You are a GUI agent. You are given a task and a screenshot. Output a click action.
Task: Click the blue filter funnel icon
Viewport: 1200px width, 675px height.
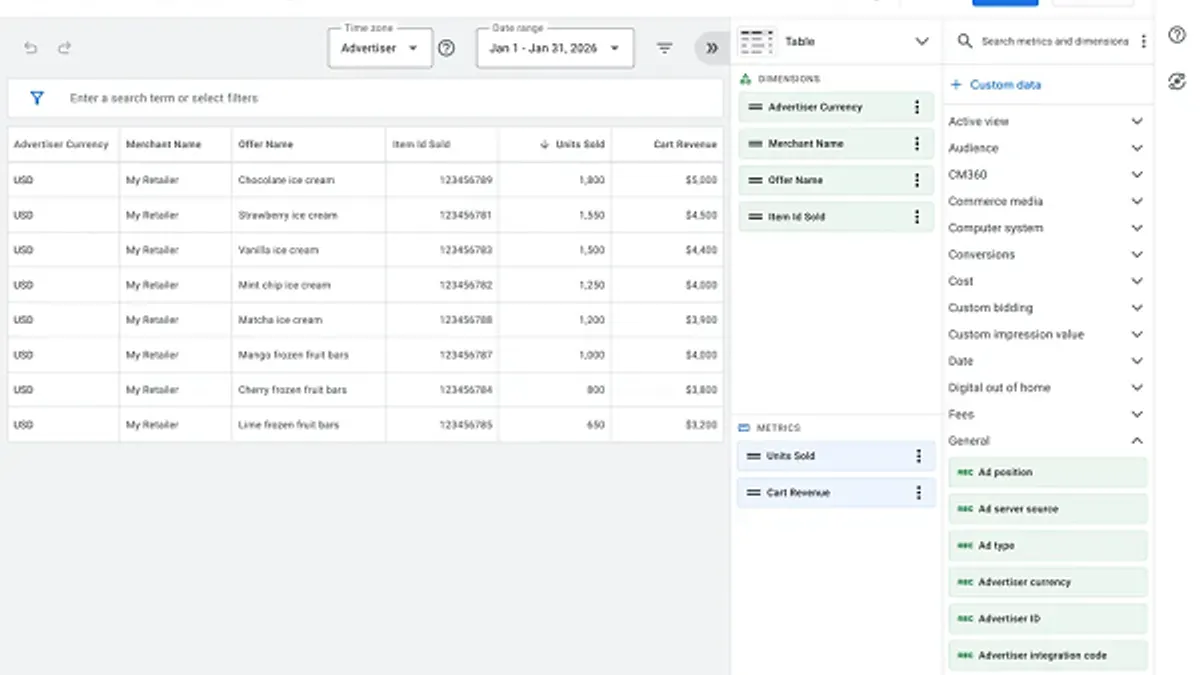click(x=37, y=98)
